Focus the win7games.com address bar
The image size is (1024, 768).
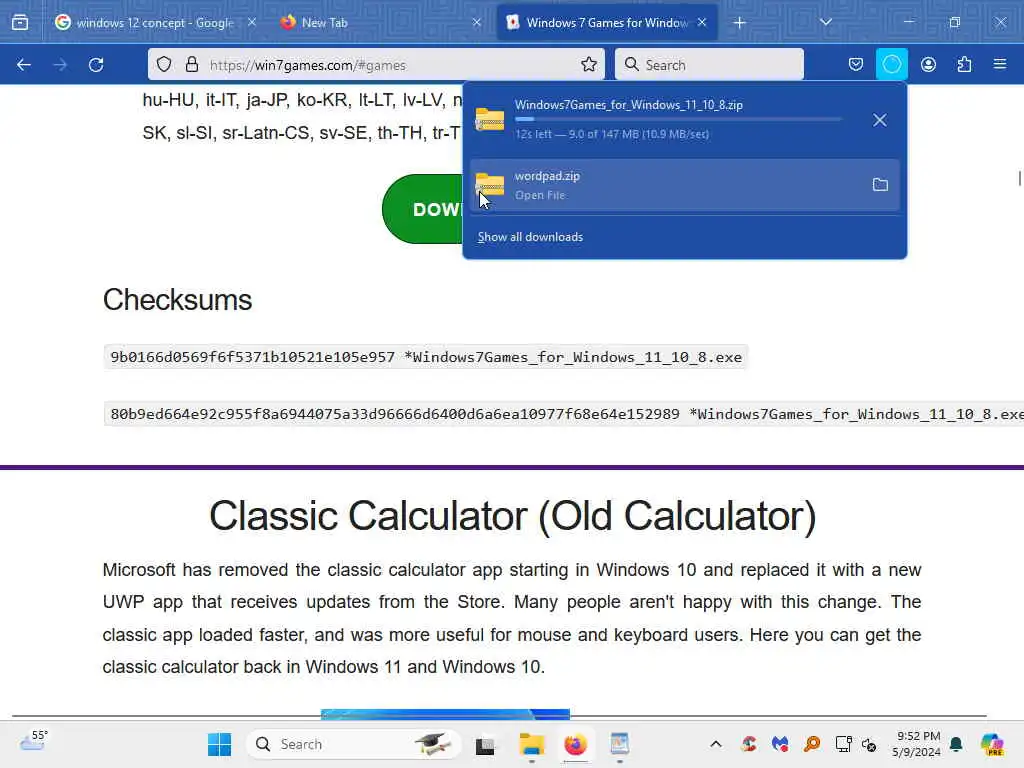point(376,65)
